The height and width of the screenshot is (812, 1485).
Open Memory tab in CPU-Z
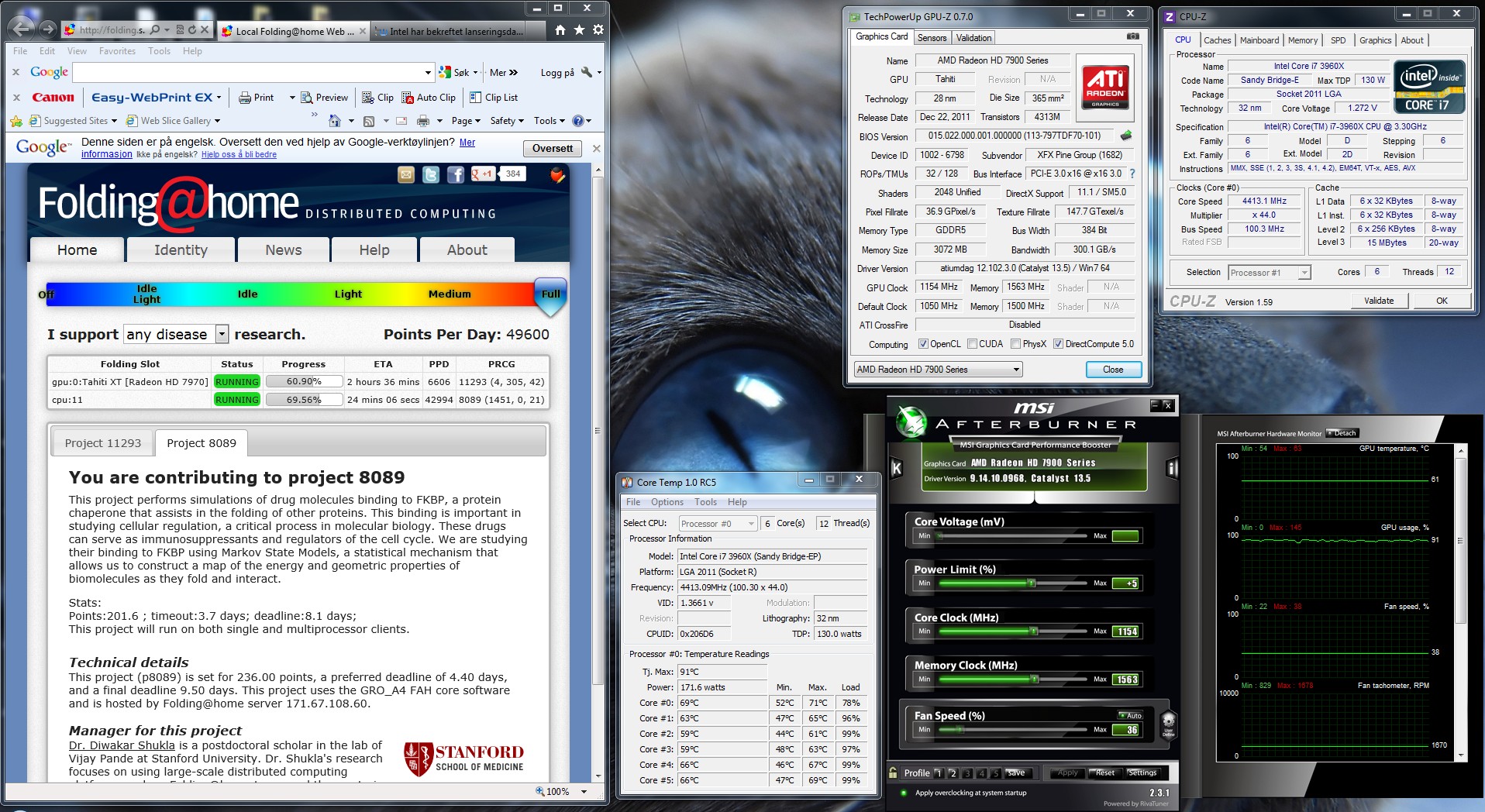(x=1303, y=40)
